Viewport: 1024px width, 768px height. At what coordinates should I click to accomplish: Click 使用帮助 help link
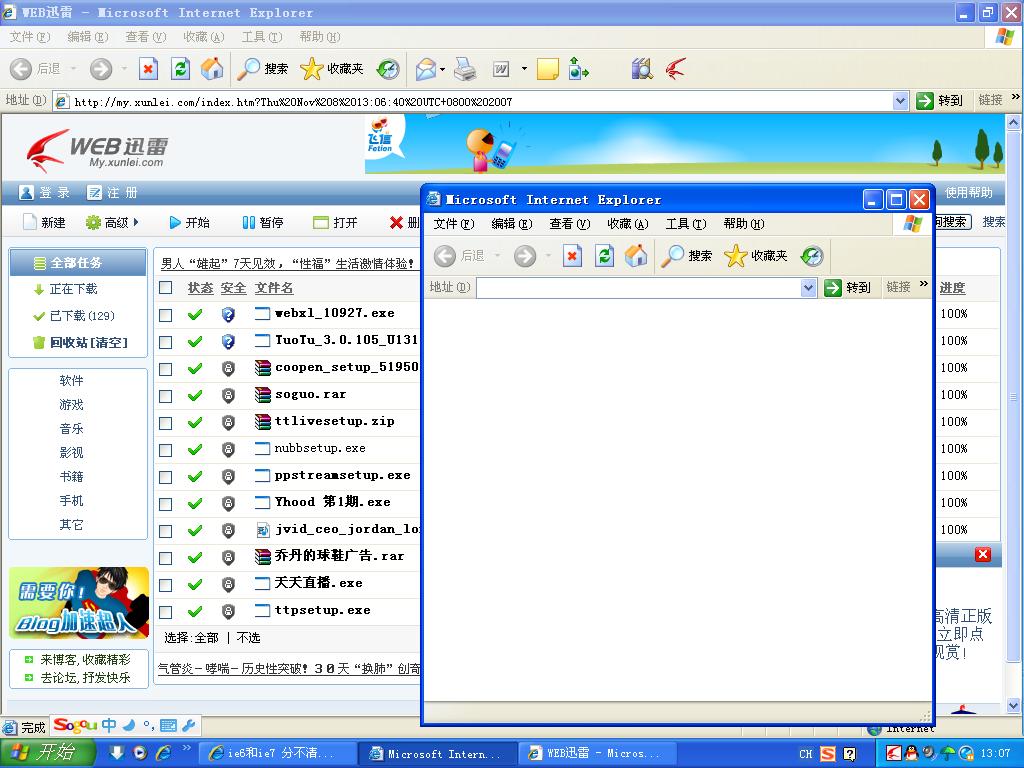[968, 193]
